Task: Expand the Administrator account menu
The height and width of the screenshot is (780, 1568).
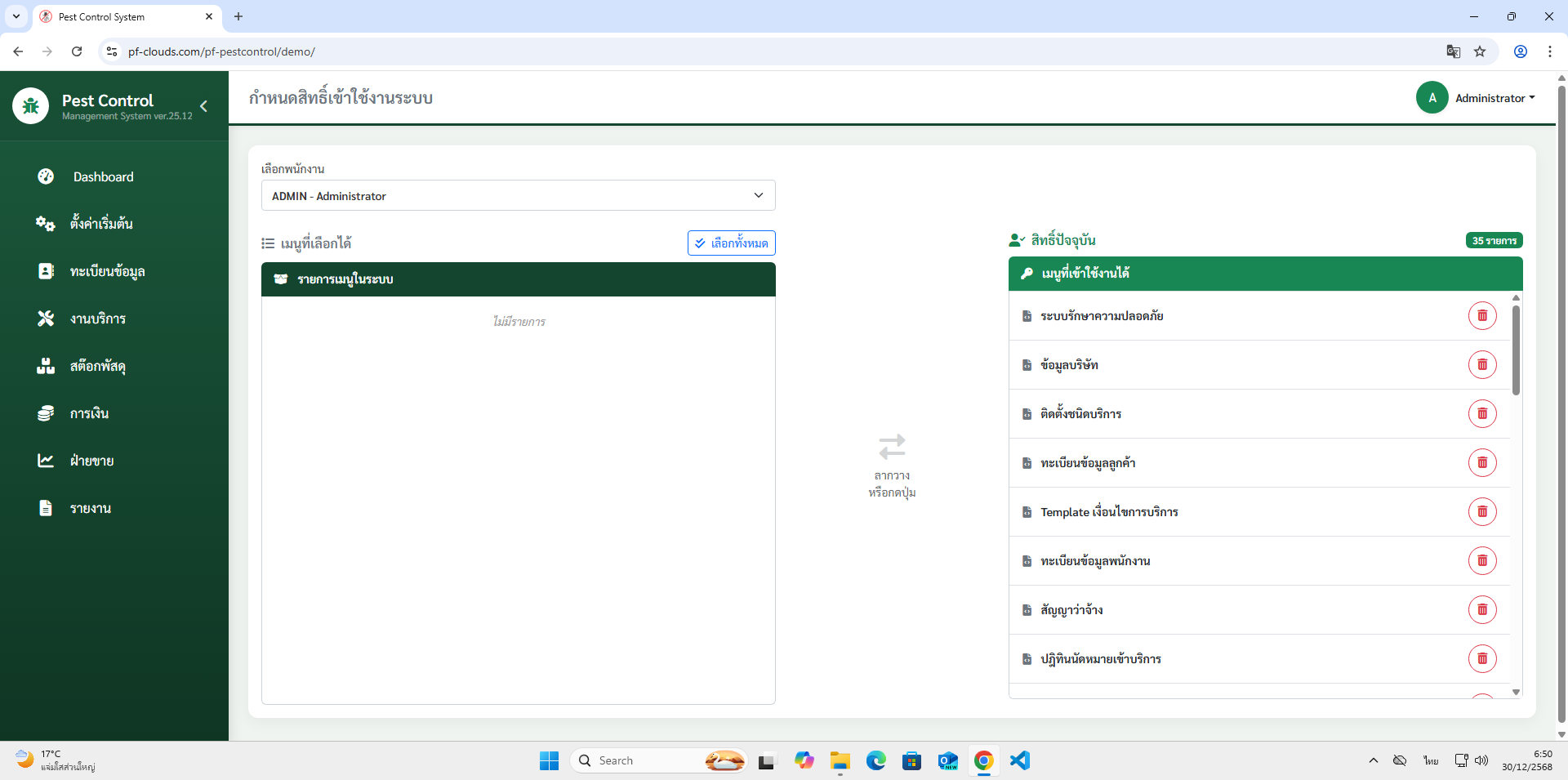Action: (x=1494, y=98)
